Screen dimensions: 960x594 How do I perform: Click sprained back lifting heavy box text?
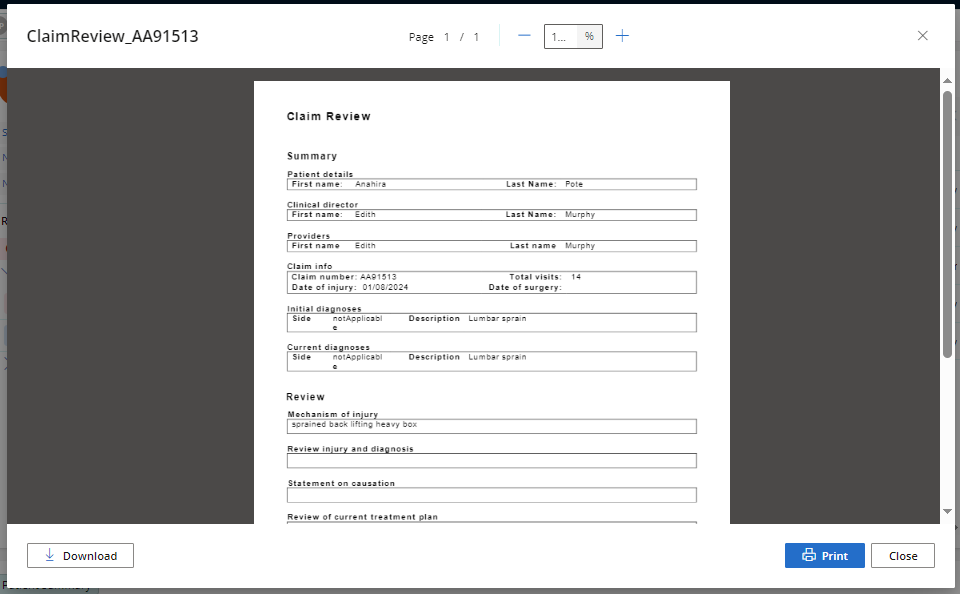click(354, 424)
